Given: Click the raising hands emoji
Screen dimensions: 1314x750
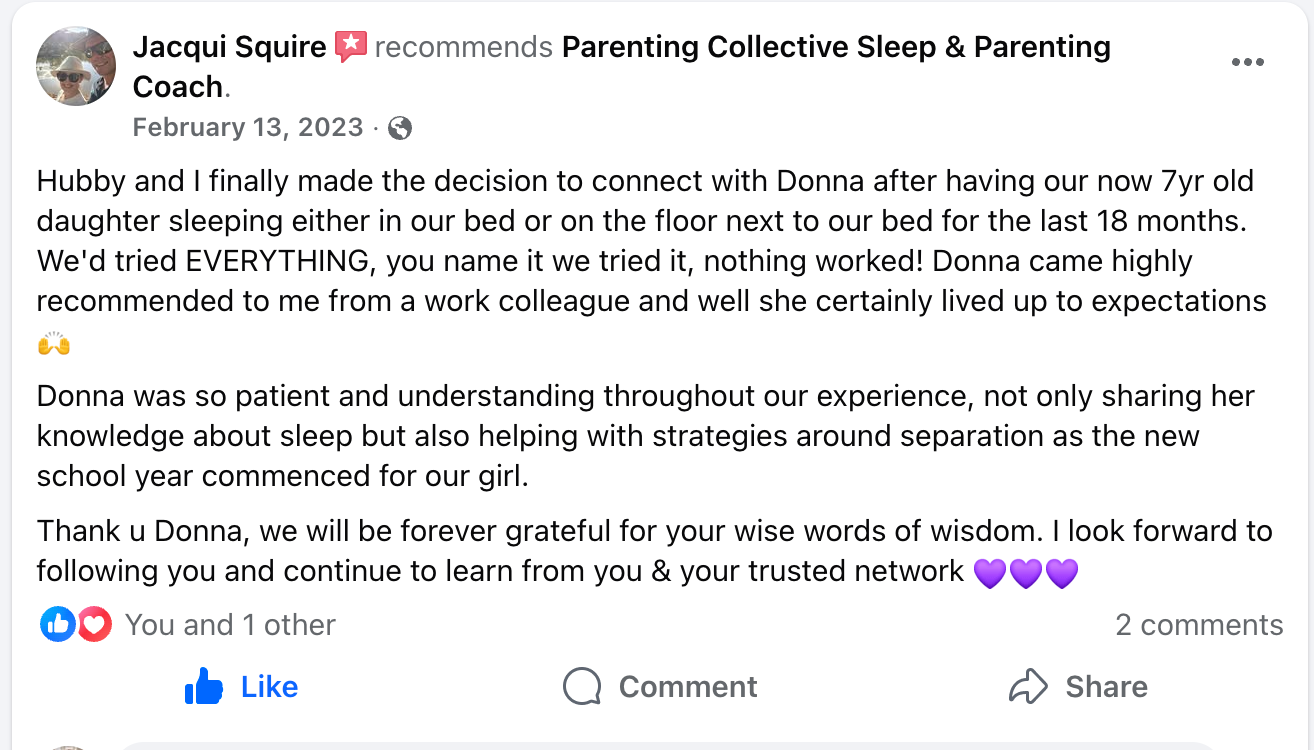Looking at the screenshot, I should (54, 345).
